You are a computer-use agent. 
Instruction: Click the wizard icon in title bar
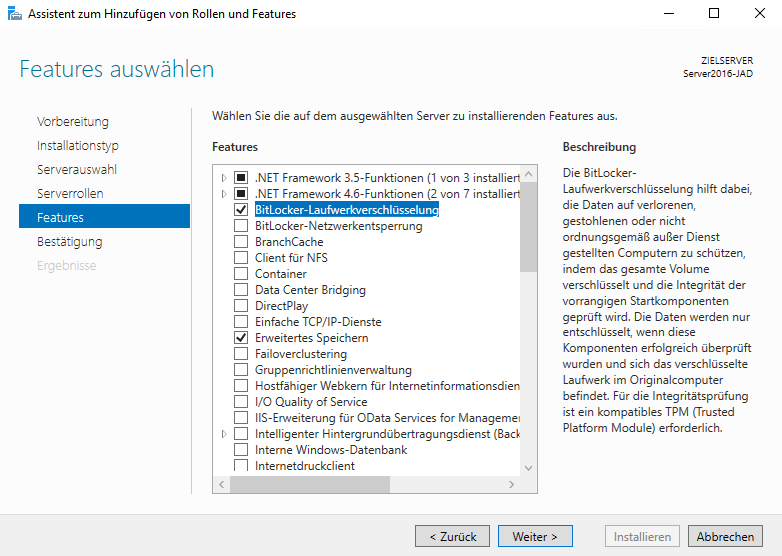coord(14,14)
